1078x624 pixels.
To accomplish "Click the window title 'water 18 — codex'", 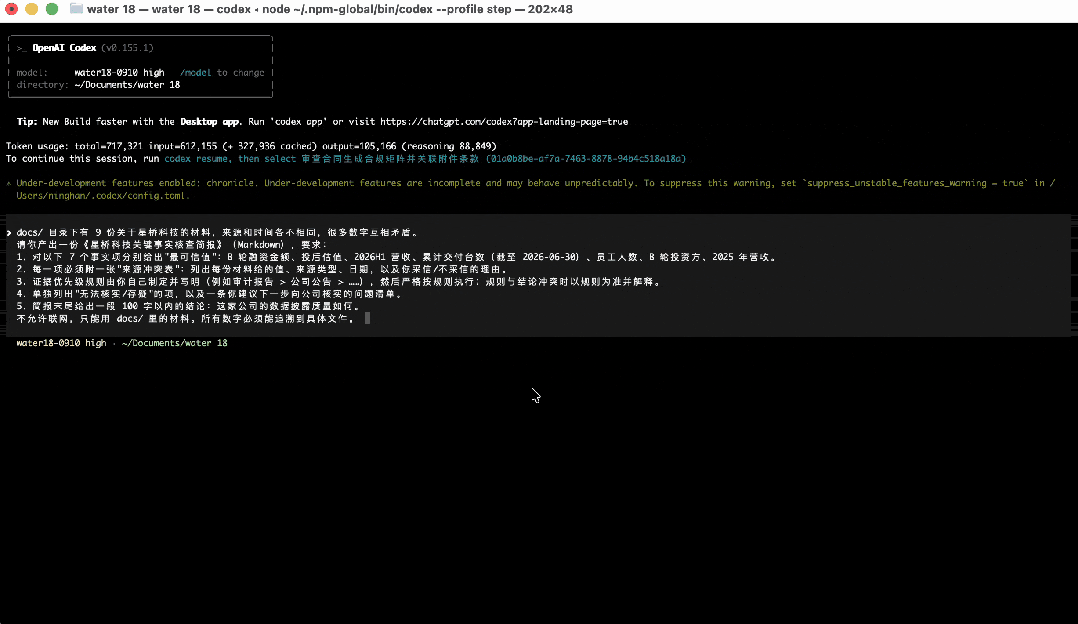I will tap(169, 9).
